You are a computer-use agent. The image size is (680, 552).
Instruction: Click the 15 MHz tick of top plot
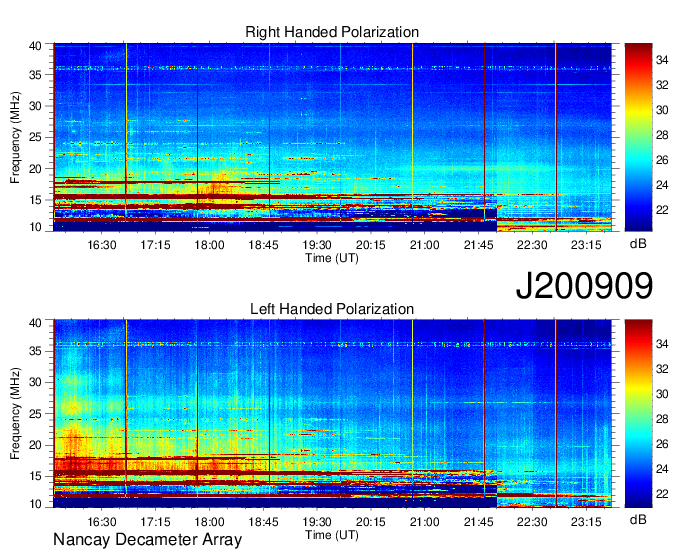(36, 200)
